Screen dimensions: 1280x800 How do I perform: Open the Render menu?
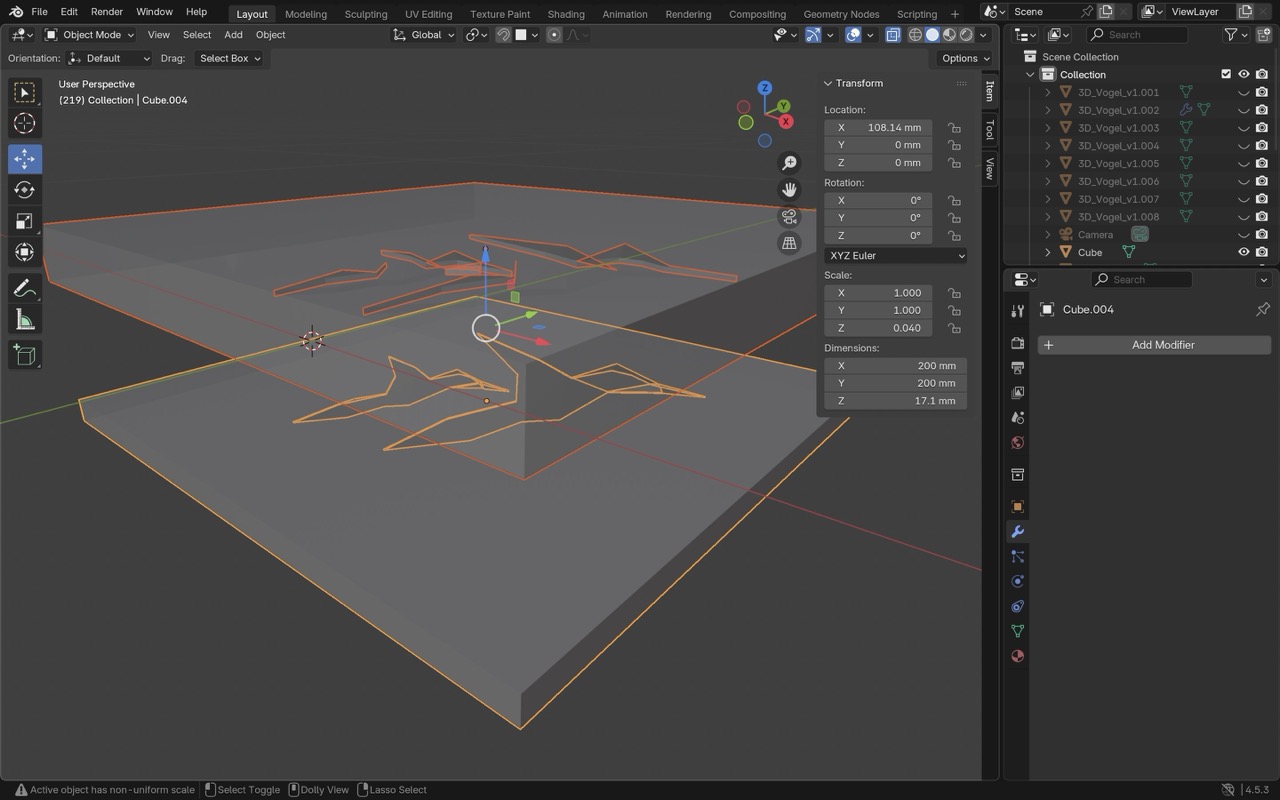(x=106, y=12)
